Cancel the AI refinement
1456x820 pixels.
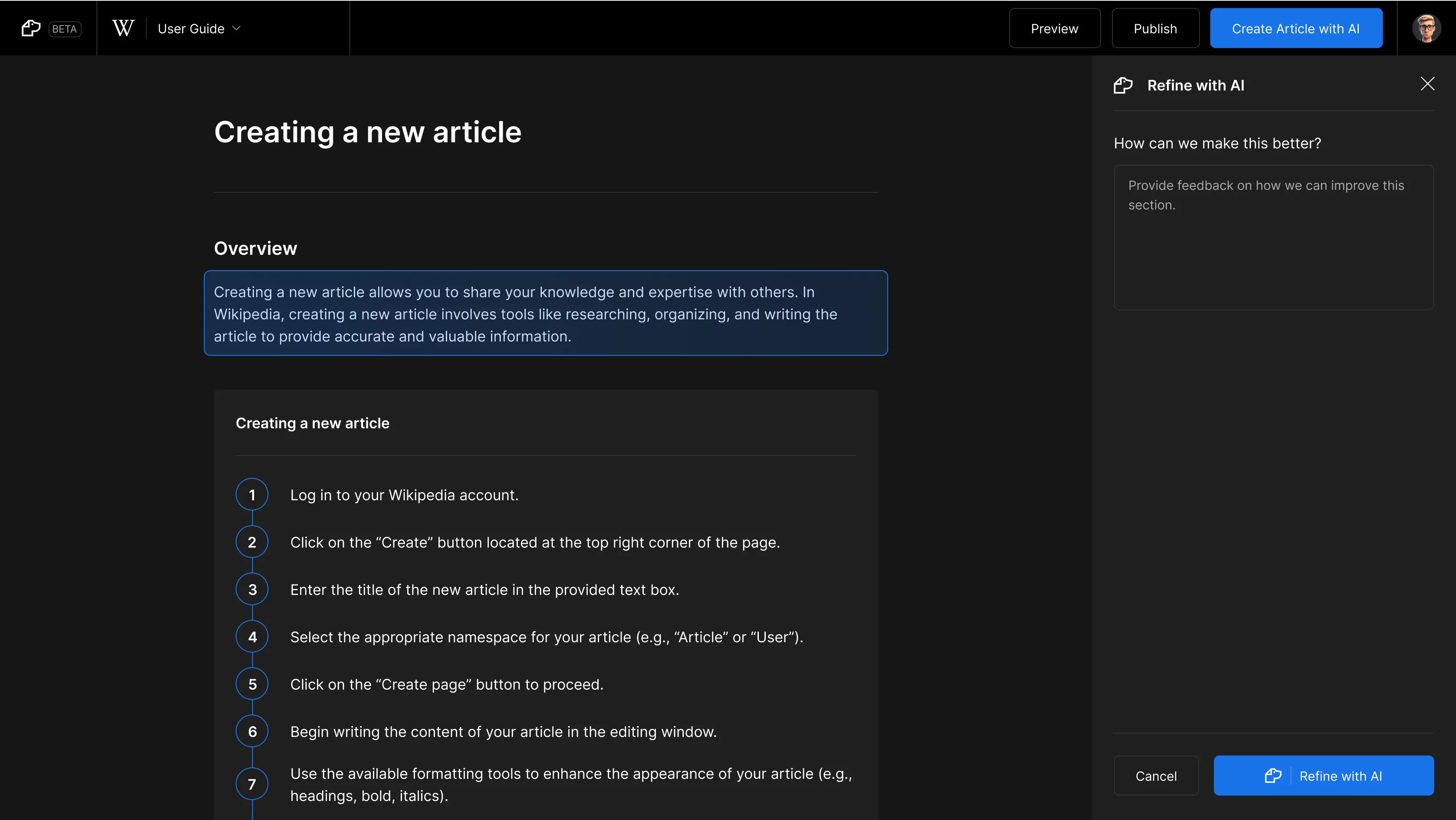(1156, 775)
